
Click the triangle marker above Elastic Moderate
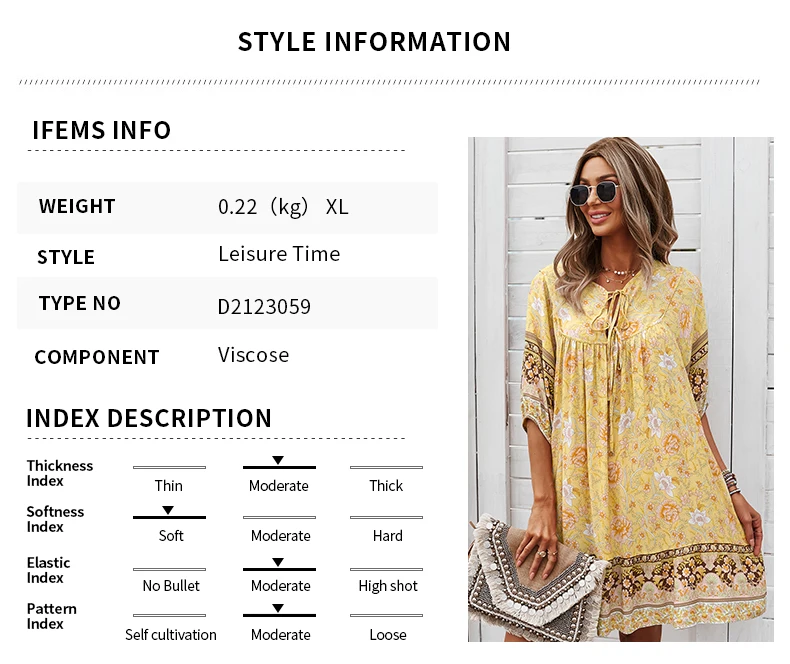coord(278,562)
